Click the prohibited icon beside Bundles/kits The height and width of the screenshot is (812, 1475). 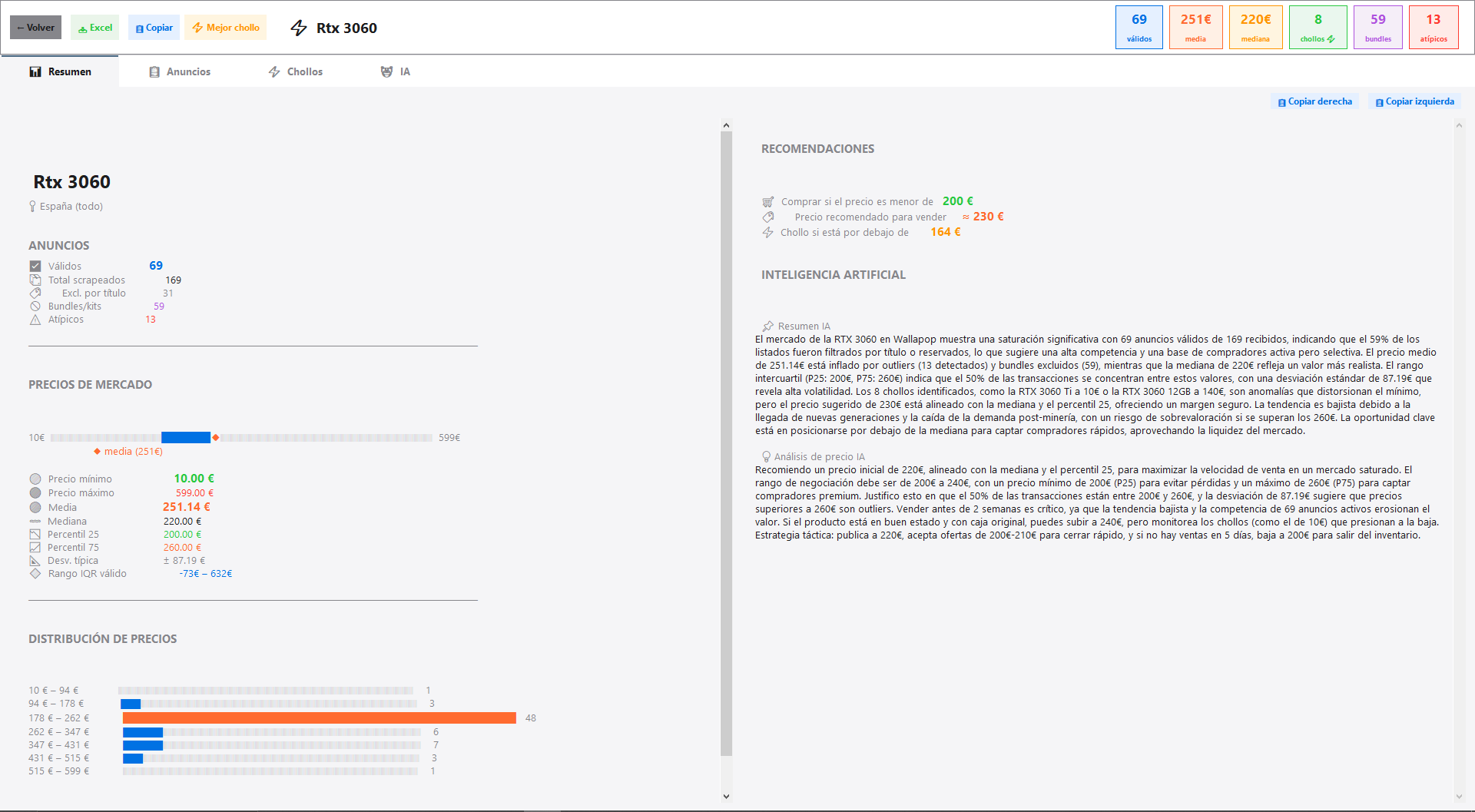tap(35, 306)
